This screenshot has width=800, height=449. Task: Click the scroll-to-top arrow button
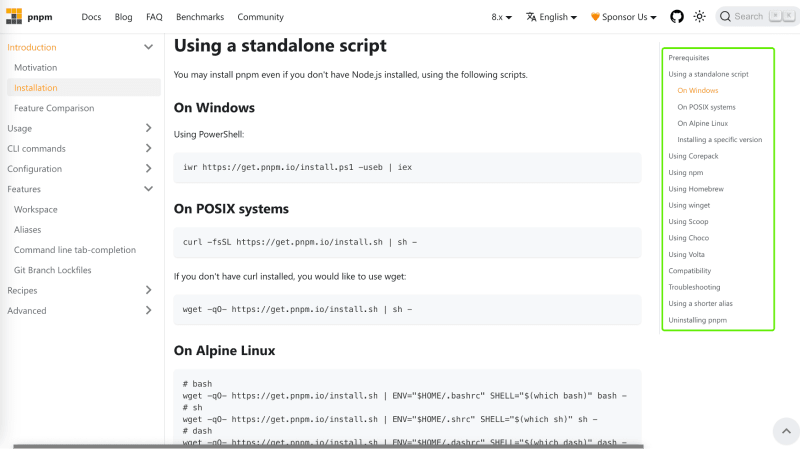click(786, 431)
